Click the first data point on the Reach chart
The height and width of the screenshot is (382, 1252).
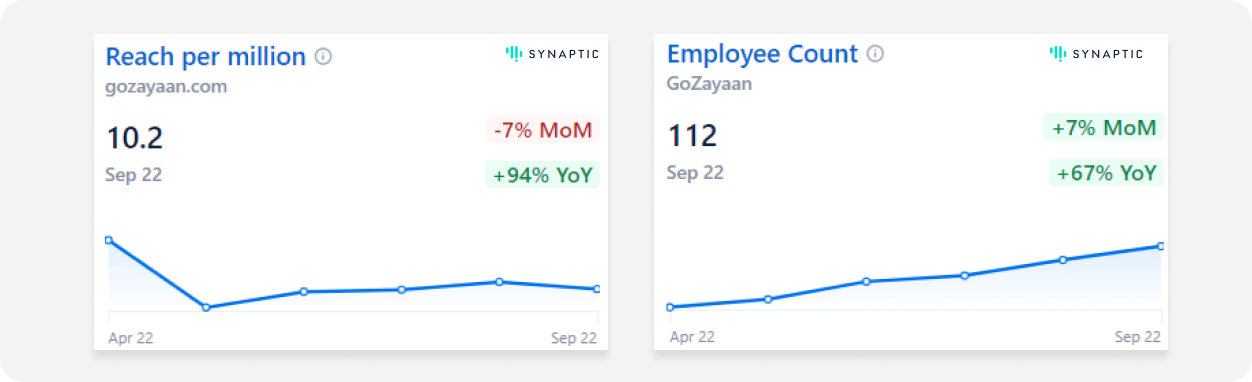pyautogui.click(x=108, y=240)
